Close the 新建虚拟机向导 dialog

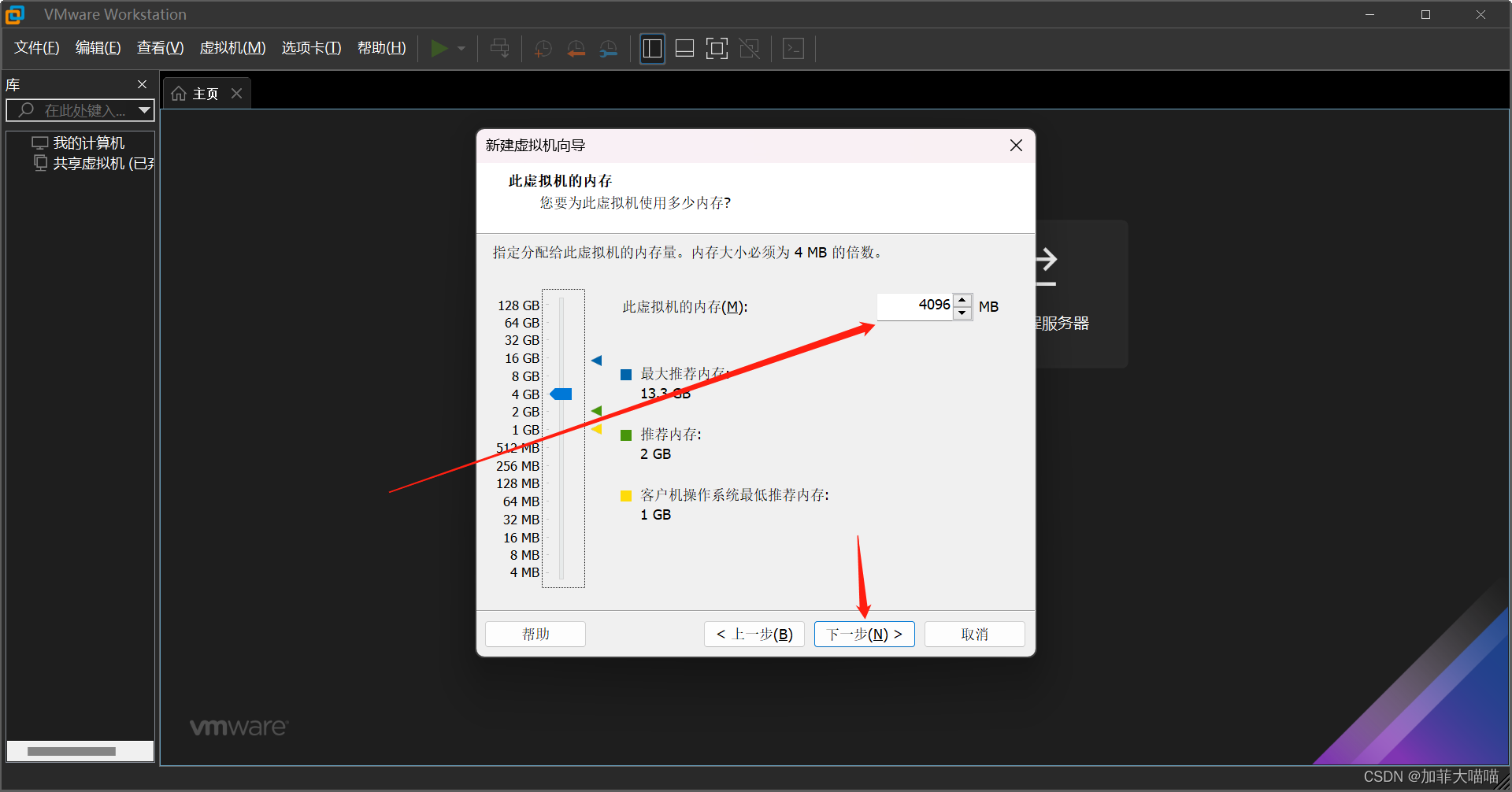[x=1016, y=146]
